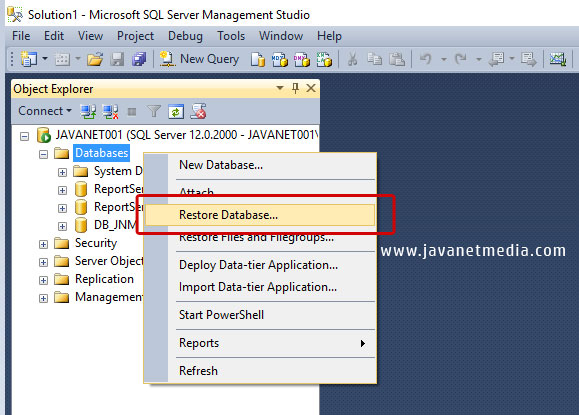Choose Start PowerShell from context menu
This screenshot has height=415, width=579.
(x=260, y=315)
